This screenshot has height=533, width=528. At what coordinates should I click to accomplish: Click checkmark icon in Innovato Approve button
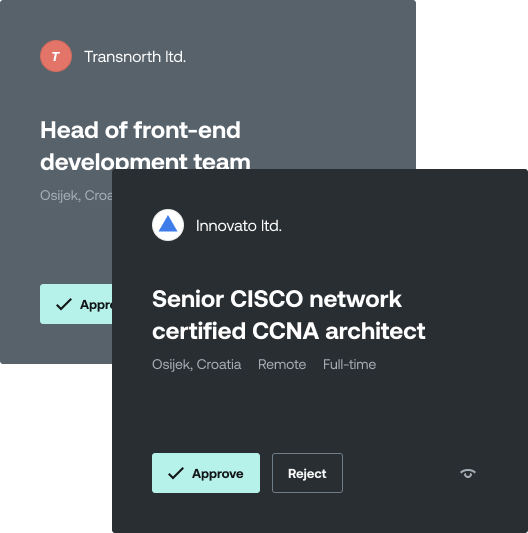point(176,473)
